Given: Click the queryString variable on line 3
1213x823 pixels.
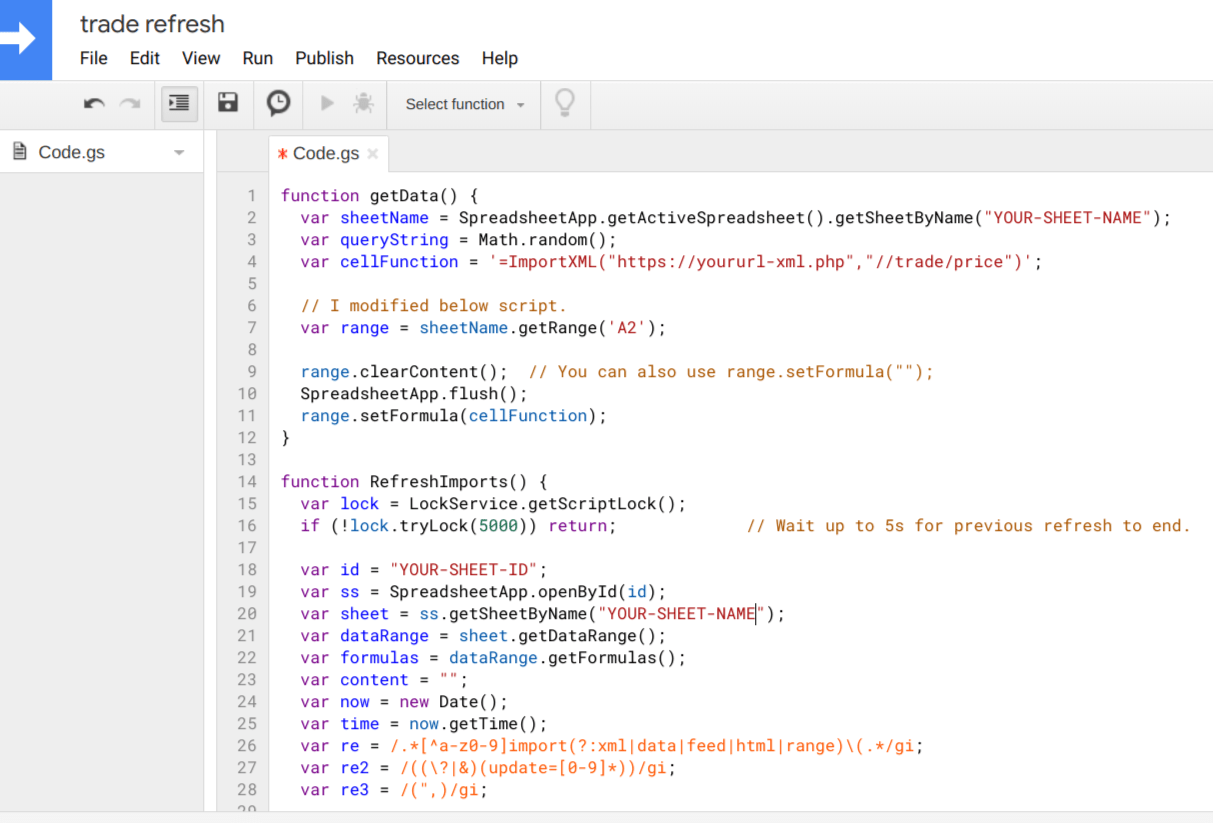Looking at the screenshot, I should (x=394, y=240).
